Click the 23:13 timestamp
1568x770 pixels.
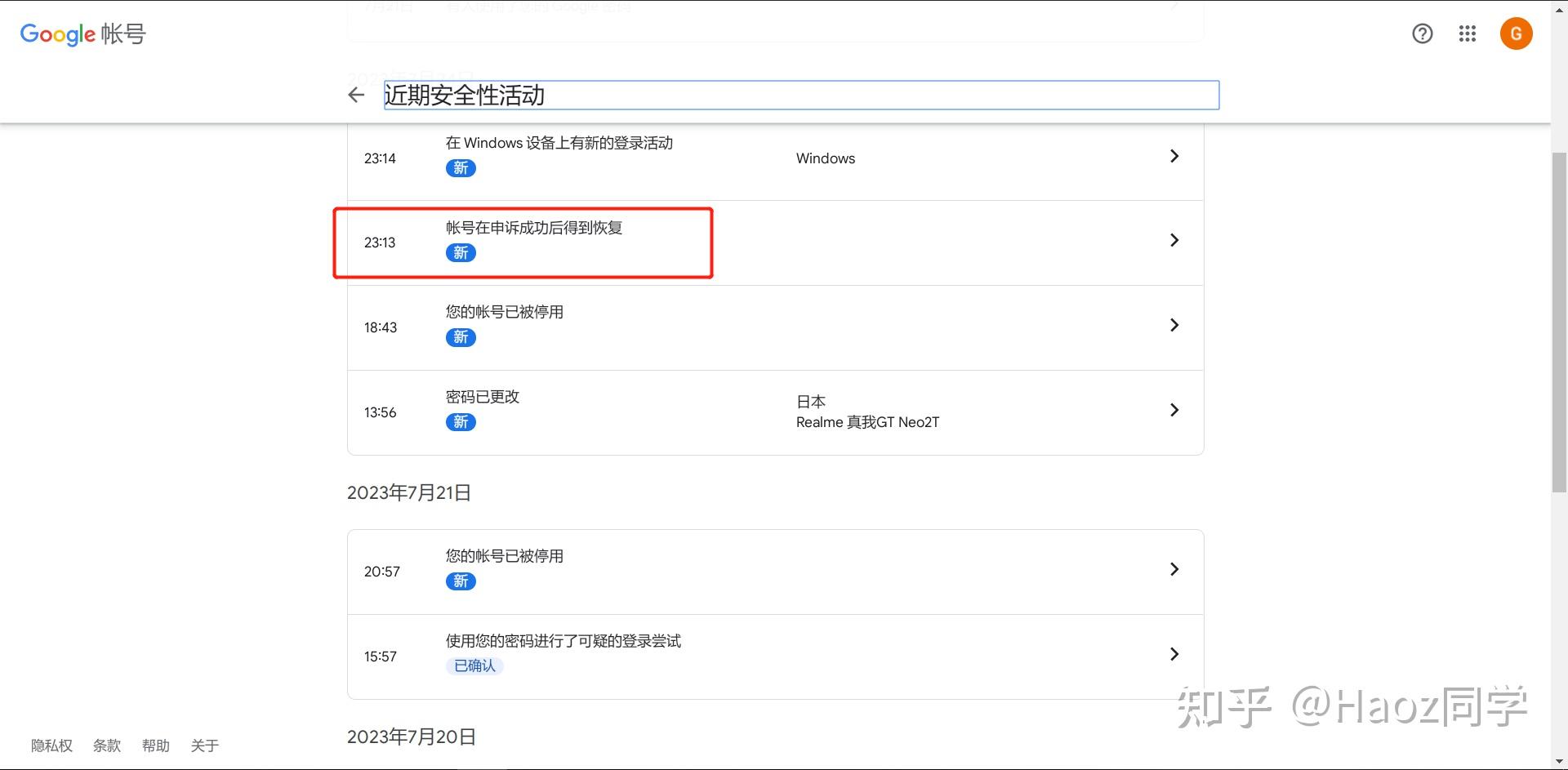click(x=380, y=243)
